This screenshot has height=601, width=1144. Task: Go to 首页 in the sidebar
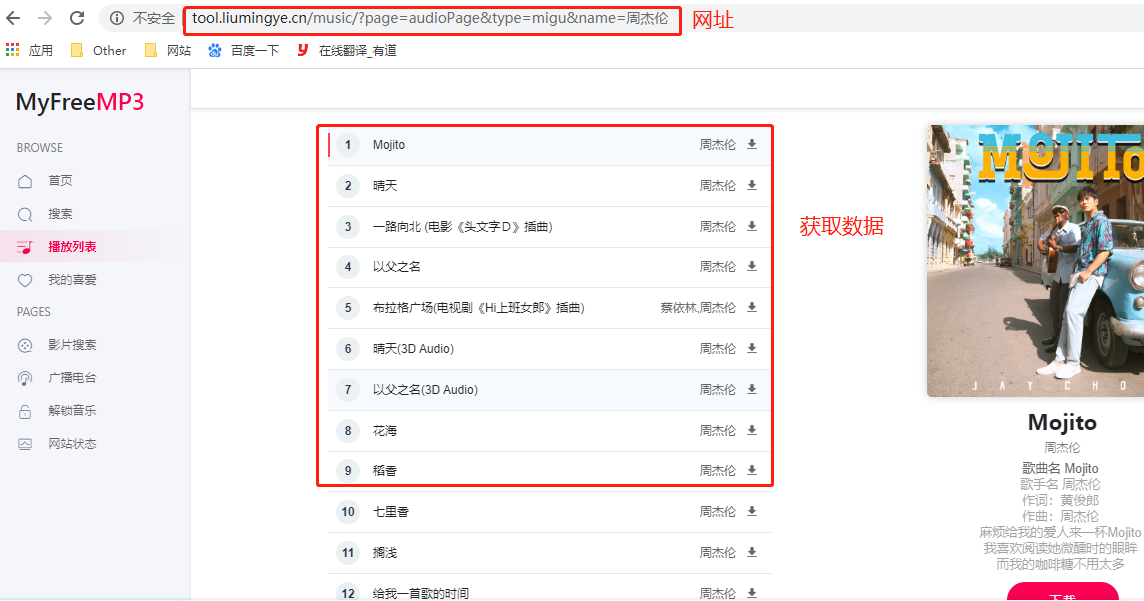click(60, 181)
